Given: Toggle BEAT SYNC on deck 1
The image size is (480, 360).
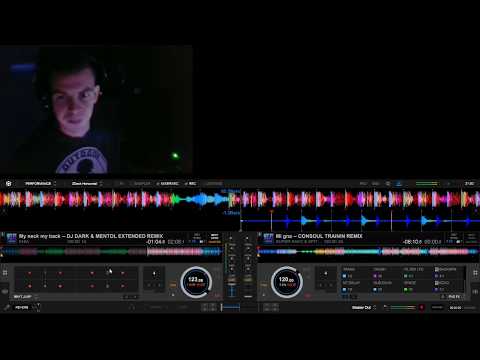Looking at the screenshot, I should (x=215, y=238).
